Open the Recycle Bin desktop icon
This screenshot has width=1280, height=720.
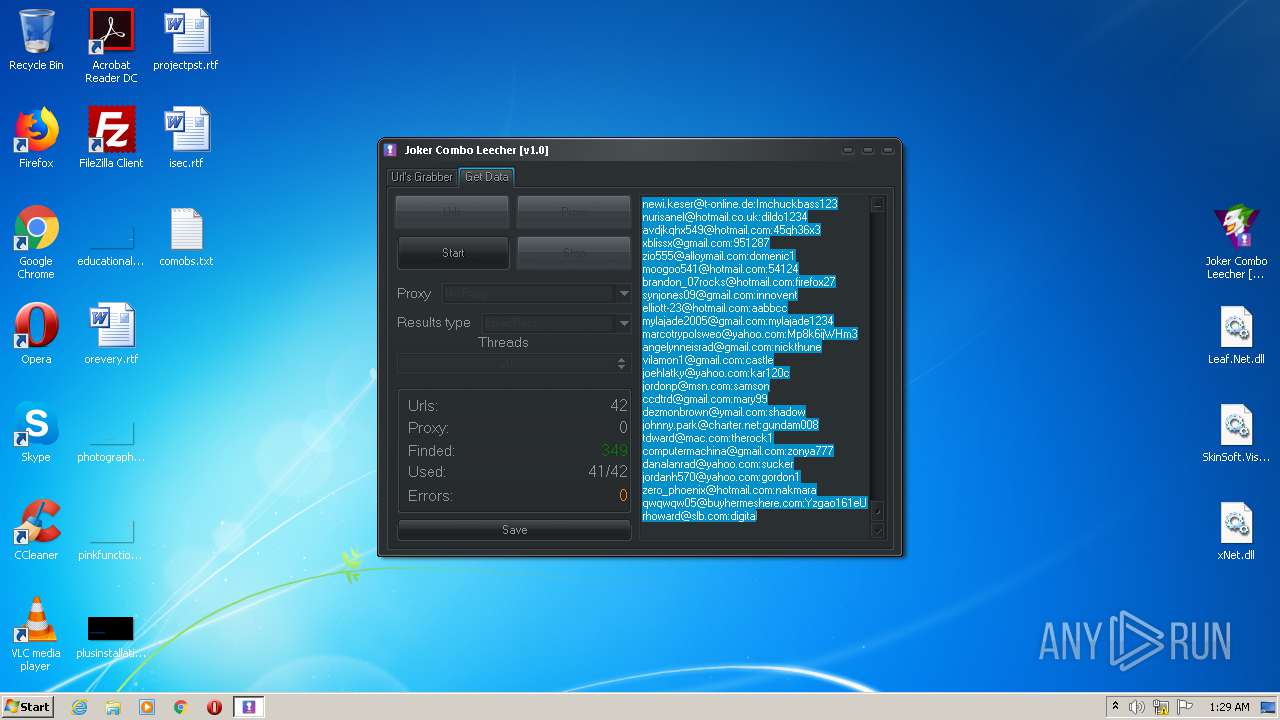click(x=36, y=40)
